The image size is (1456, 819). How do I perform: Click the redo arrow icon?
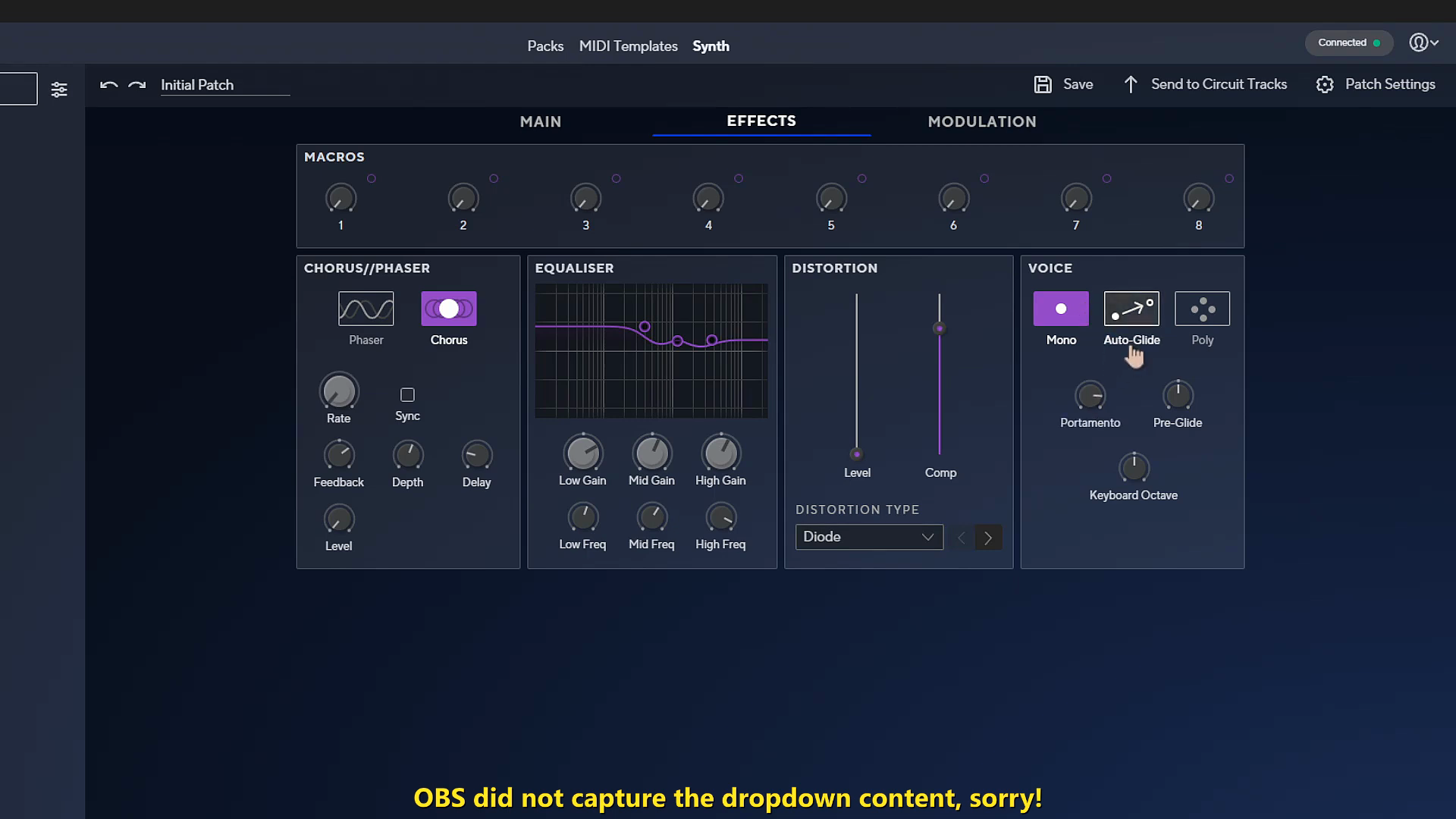(137, 85)
